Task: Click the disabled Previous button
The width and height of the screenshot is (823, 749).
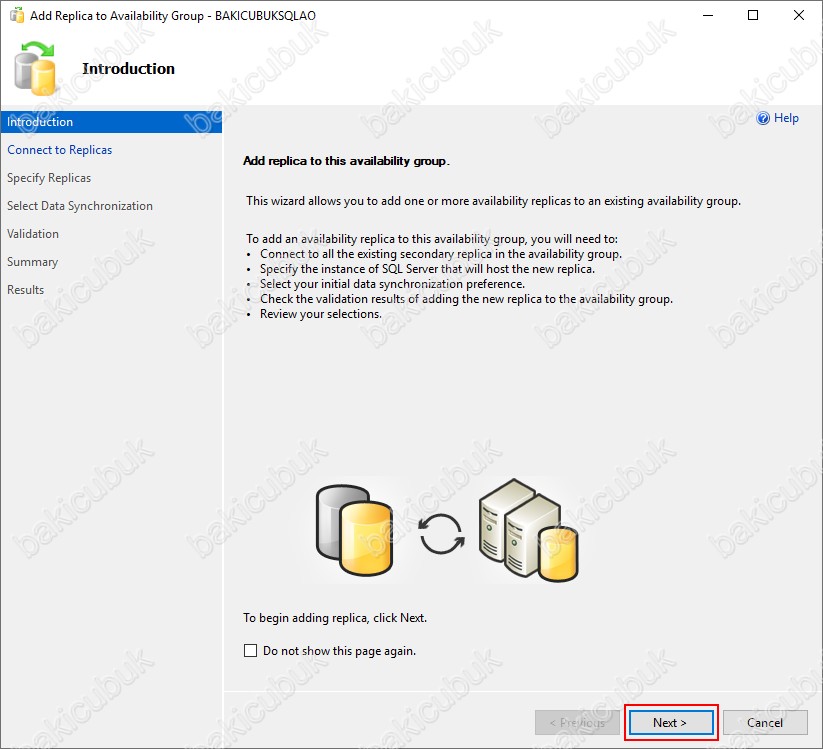Action: 577,722
